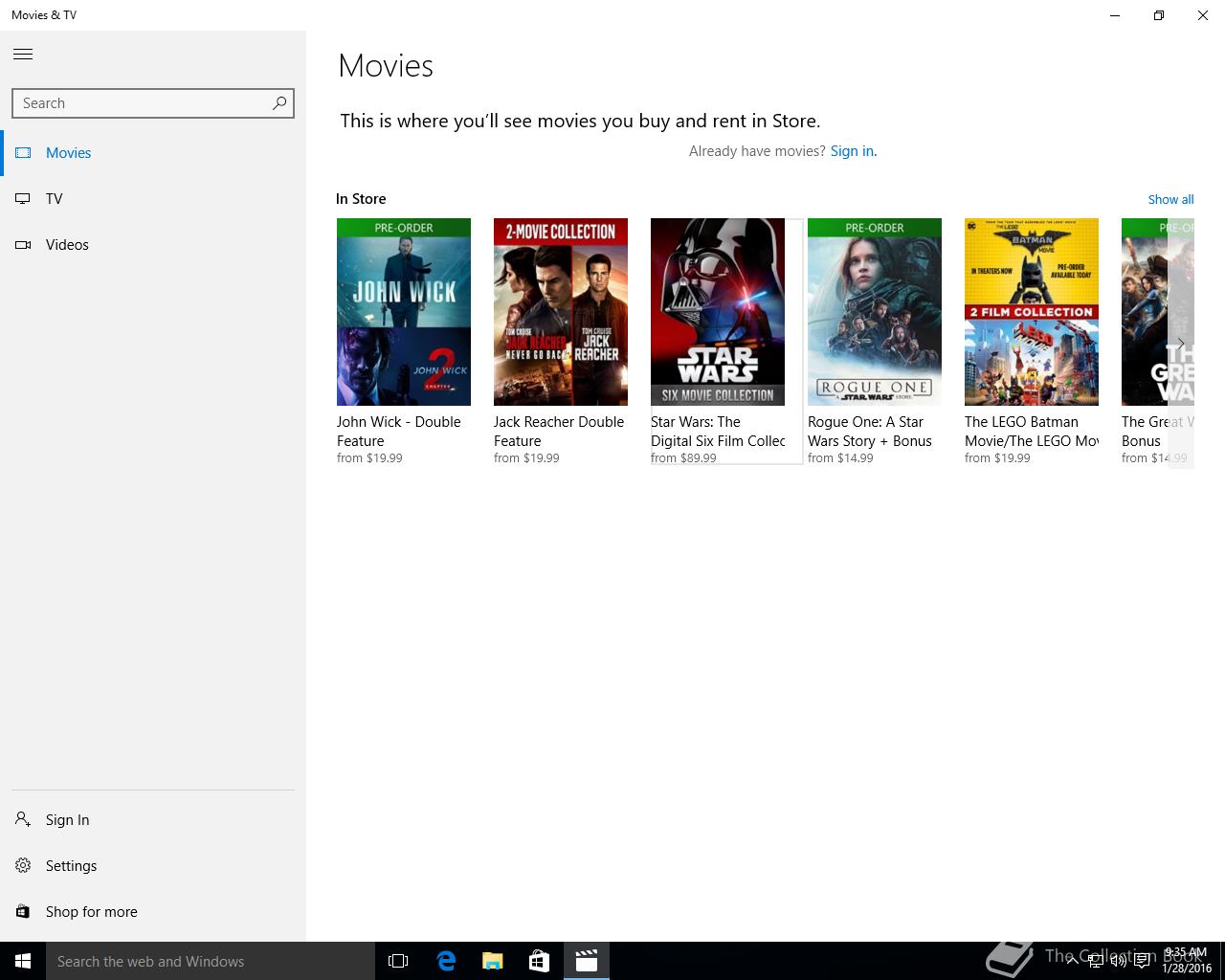Image resolution: width=1225 pixels, height=980 pixels.
Task: Click the Movies & TV taskbar icon
Action: [587, 961]
